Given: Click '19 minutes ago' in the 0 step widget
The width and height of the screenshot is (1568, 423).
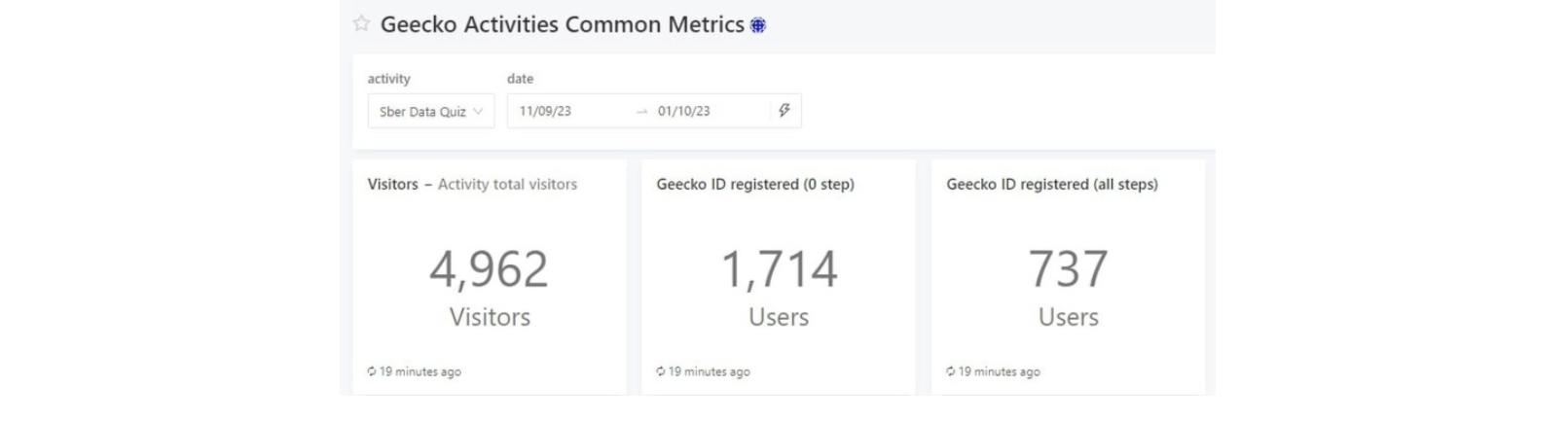Looking at the screenshot, I should 710,371.
